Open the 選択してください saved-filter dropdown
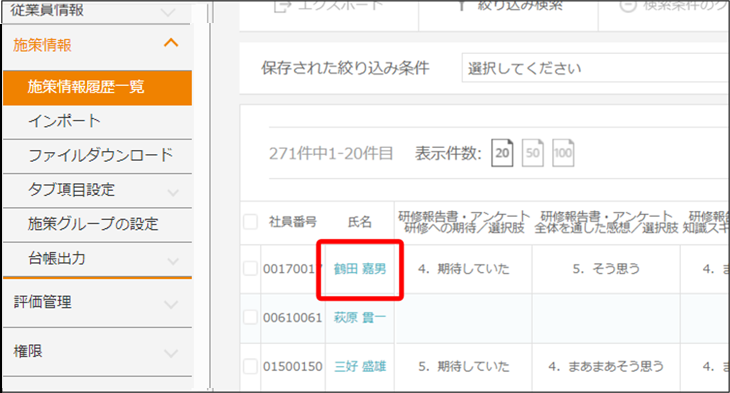 click(595, 68)
